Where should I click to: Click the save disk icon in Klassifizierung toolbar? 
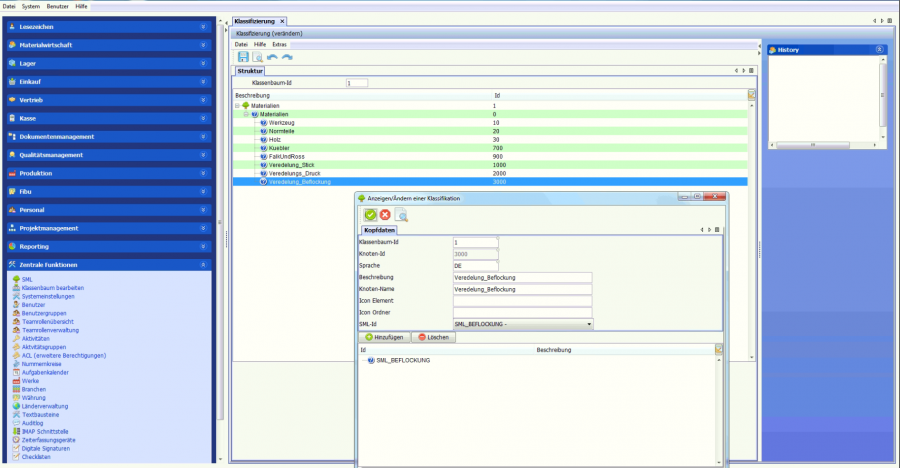pos(242,57)
